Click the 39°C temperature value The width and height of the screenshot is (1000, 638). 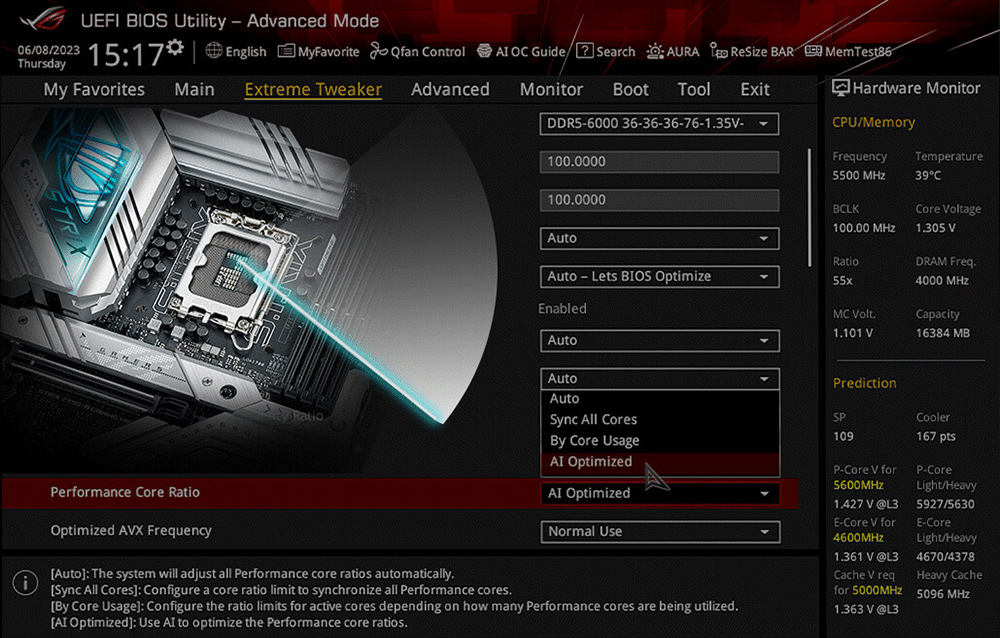pos(928,175)
